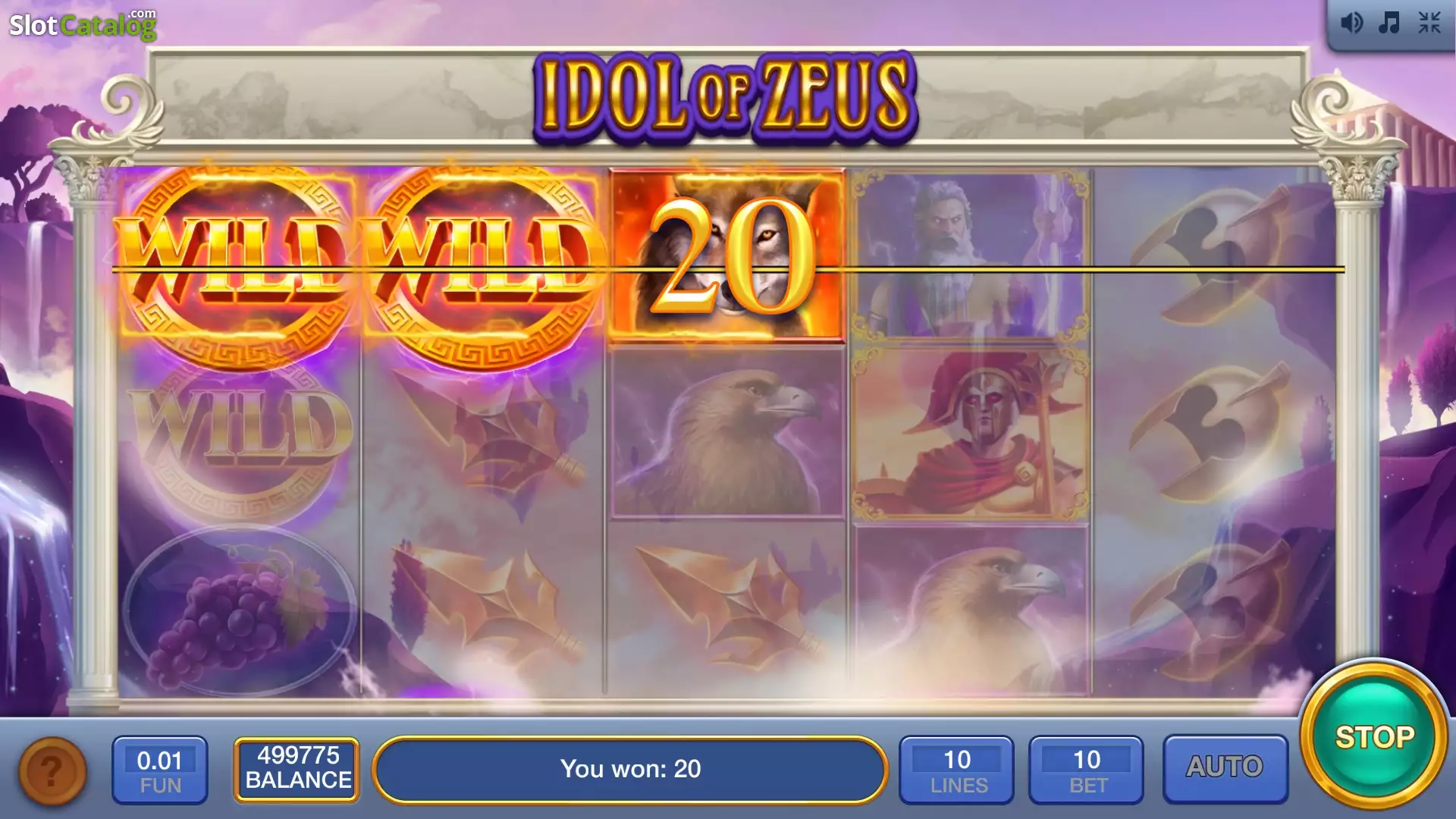Open the 10 LINES selector

click(957, 770)
